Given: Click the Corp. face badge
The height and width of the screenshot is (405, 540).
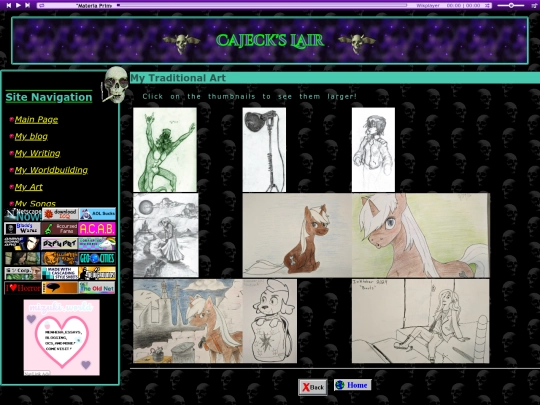Looking at the screenshot, I should (22, 273).
